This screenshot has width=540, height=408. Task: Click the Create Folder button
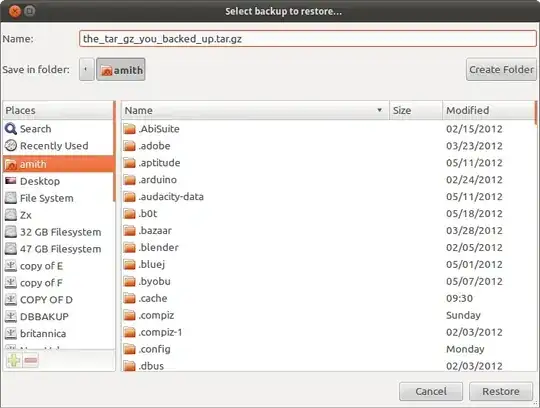[501, 70]
